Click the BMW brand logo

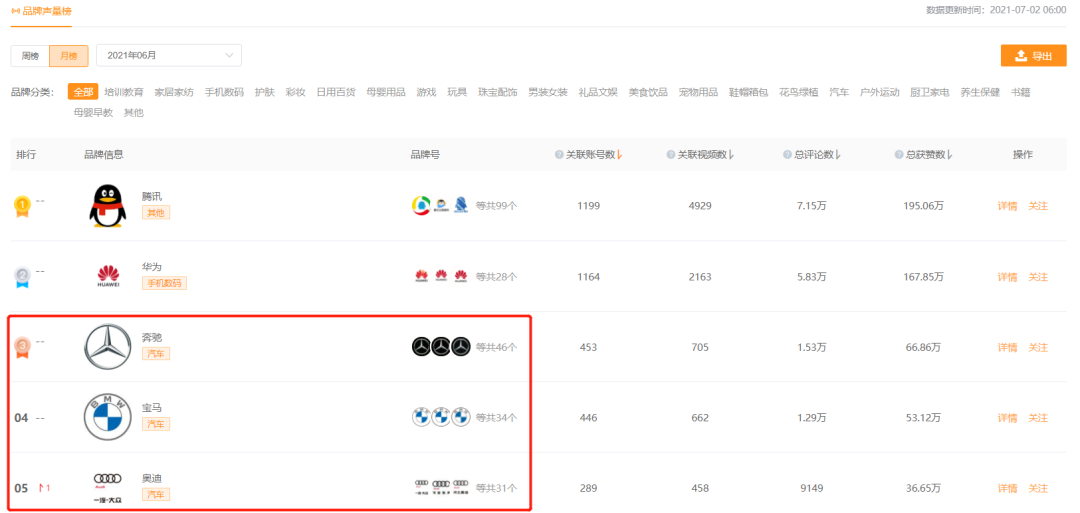107,417
